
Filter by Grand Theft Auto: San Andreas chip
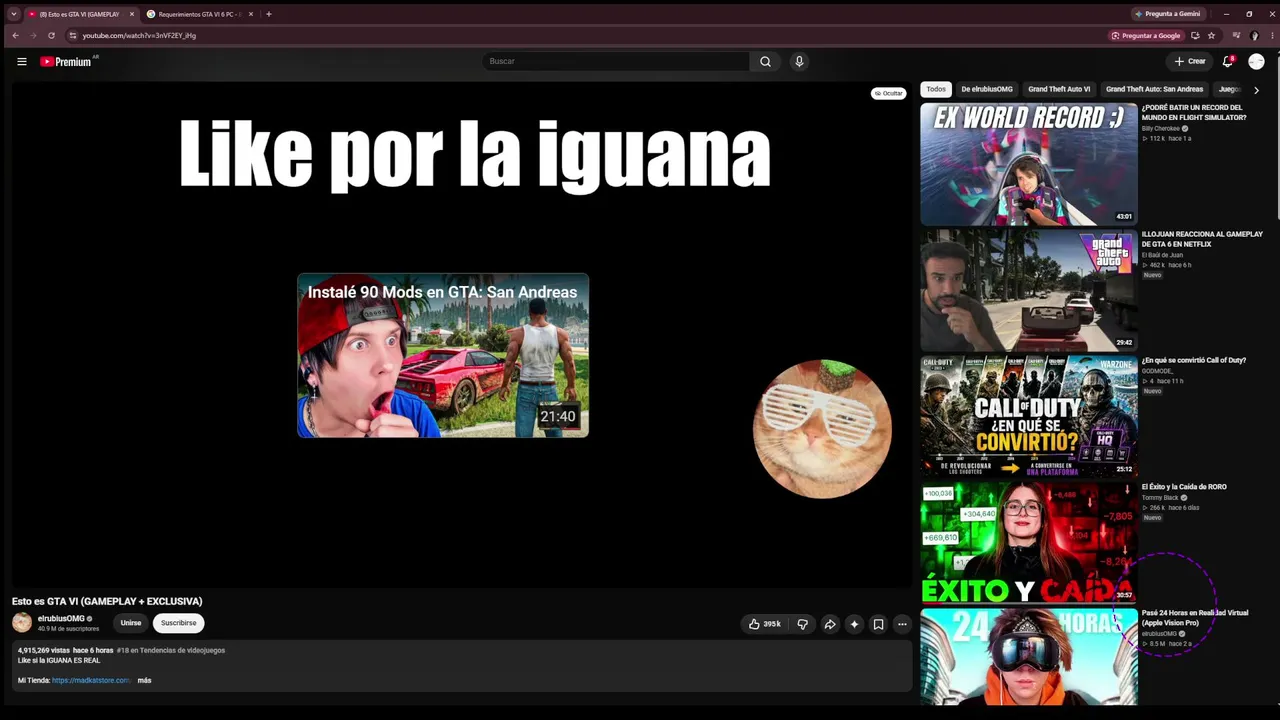pos(1154,89)
